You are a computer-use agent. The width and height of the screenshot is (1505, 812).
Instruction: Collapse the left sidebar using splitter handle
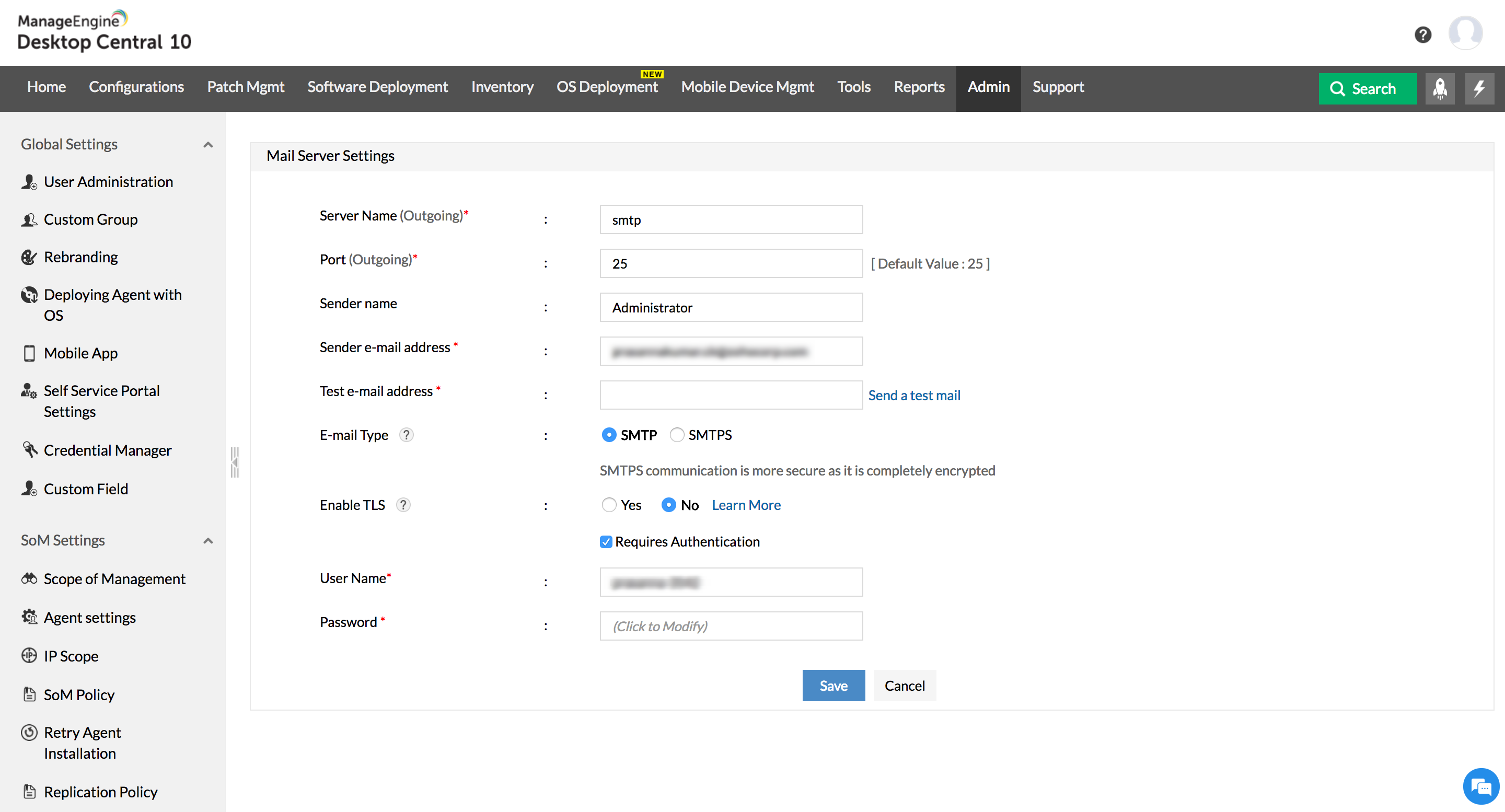pos(235,462)
